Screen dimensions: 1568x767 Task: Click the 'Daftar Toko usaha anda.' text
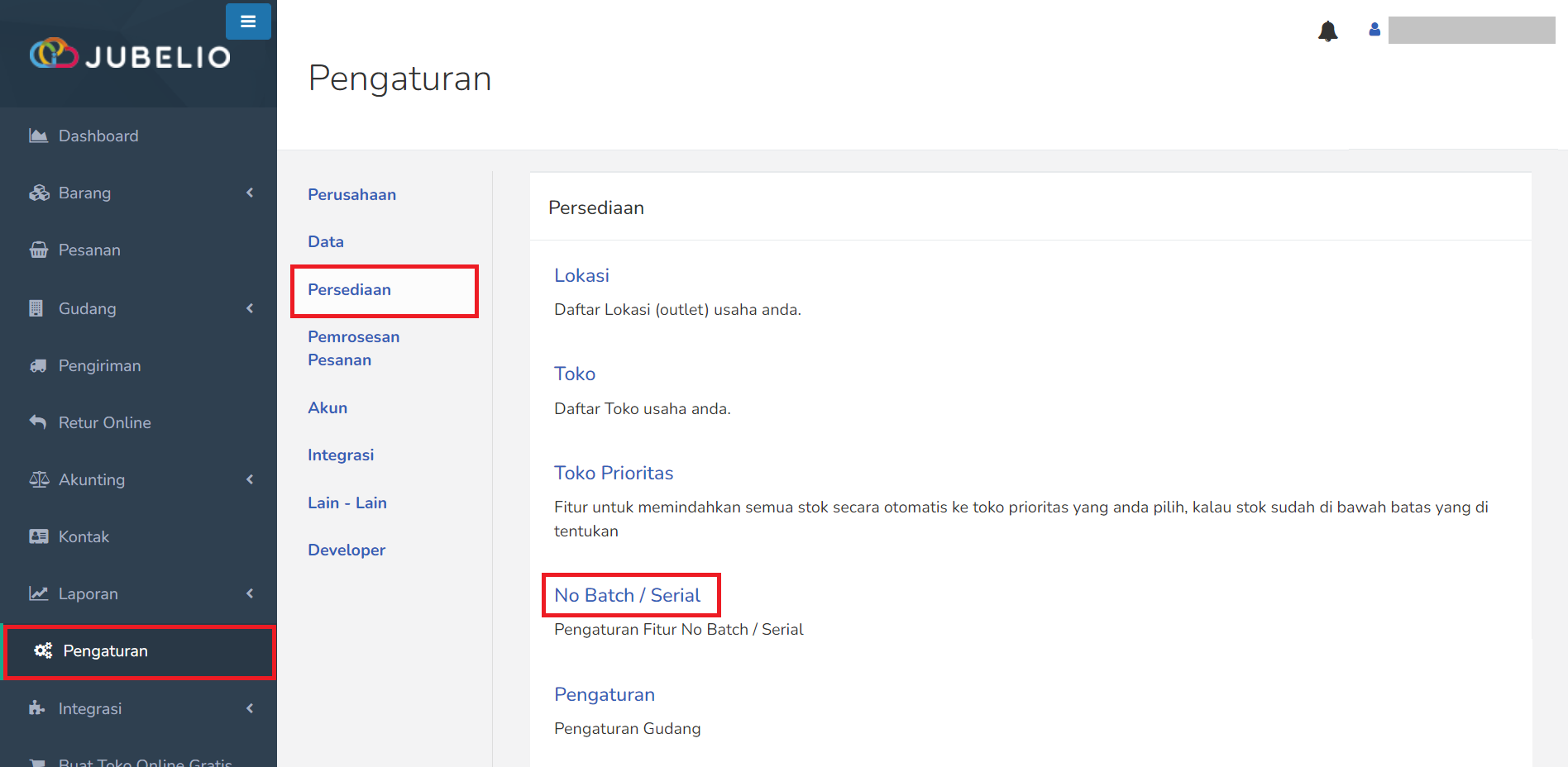[643, 408]
